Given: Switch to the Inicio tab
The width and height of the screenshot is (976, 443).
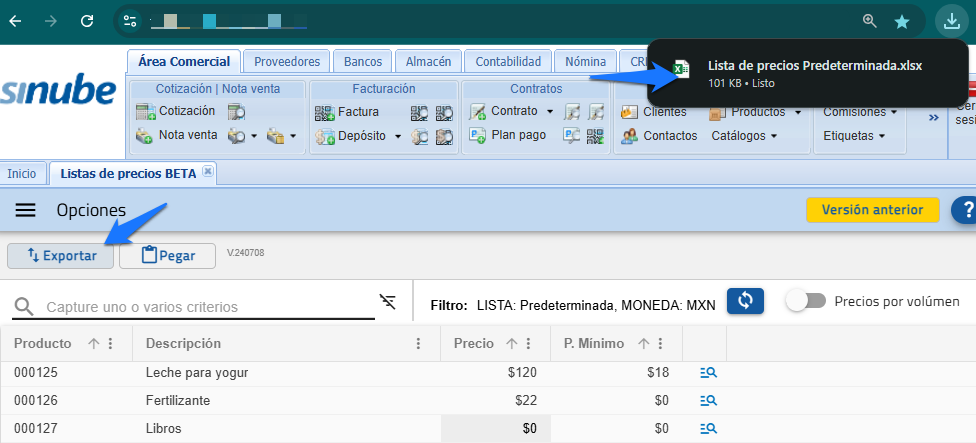Looking at the screenshot, I should 22,174.
